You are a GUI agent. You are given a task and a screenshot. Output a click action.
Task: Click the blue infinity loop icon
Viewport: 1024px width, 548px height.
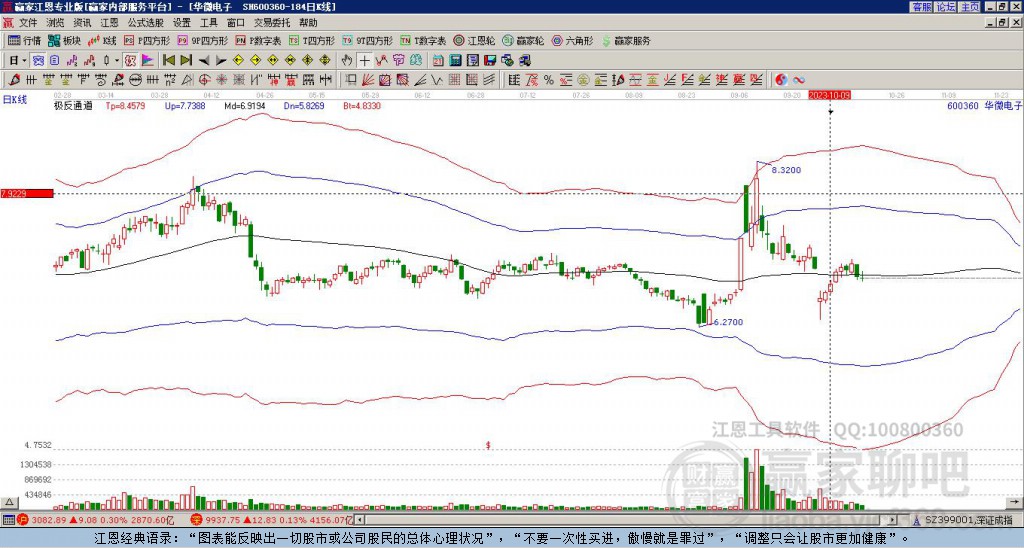[799, 80]
